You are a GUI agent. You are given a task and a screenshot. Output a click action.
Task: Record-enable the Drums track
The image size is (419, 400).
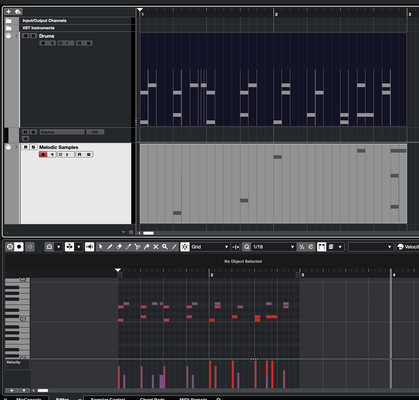pos(43,43)
